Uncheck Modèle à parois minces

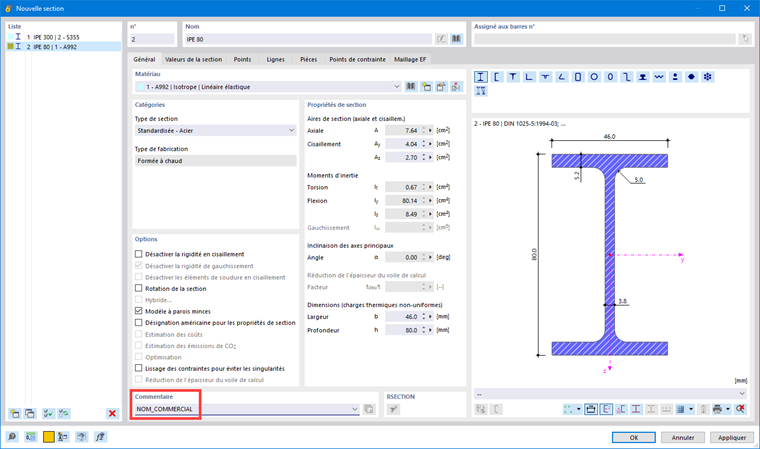click(x=139, y=311)
